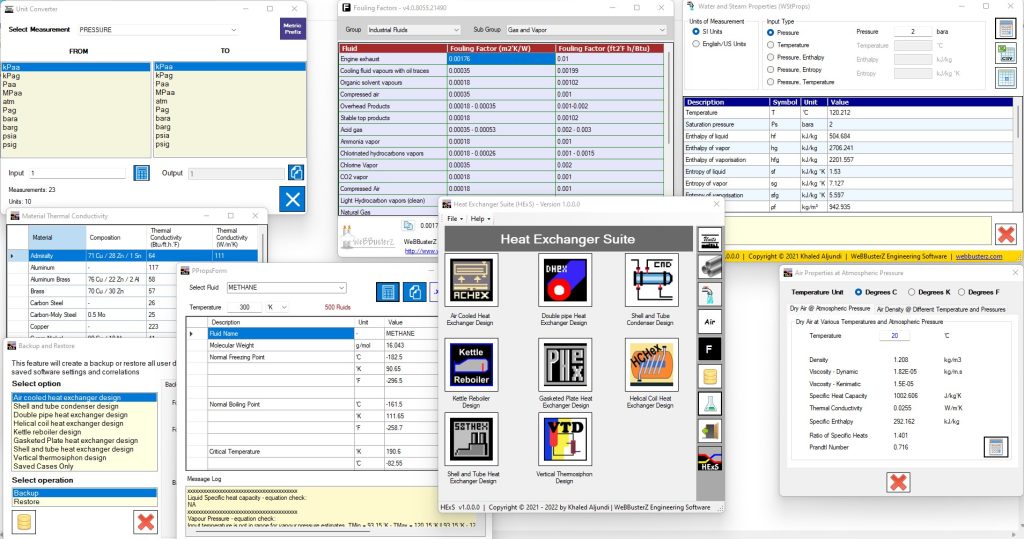The height and width of the screenshot is (539, 1024).
Task: Click Temperature field in Air Properties window
Action: pyautogui.click(x=895, y=335)
